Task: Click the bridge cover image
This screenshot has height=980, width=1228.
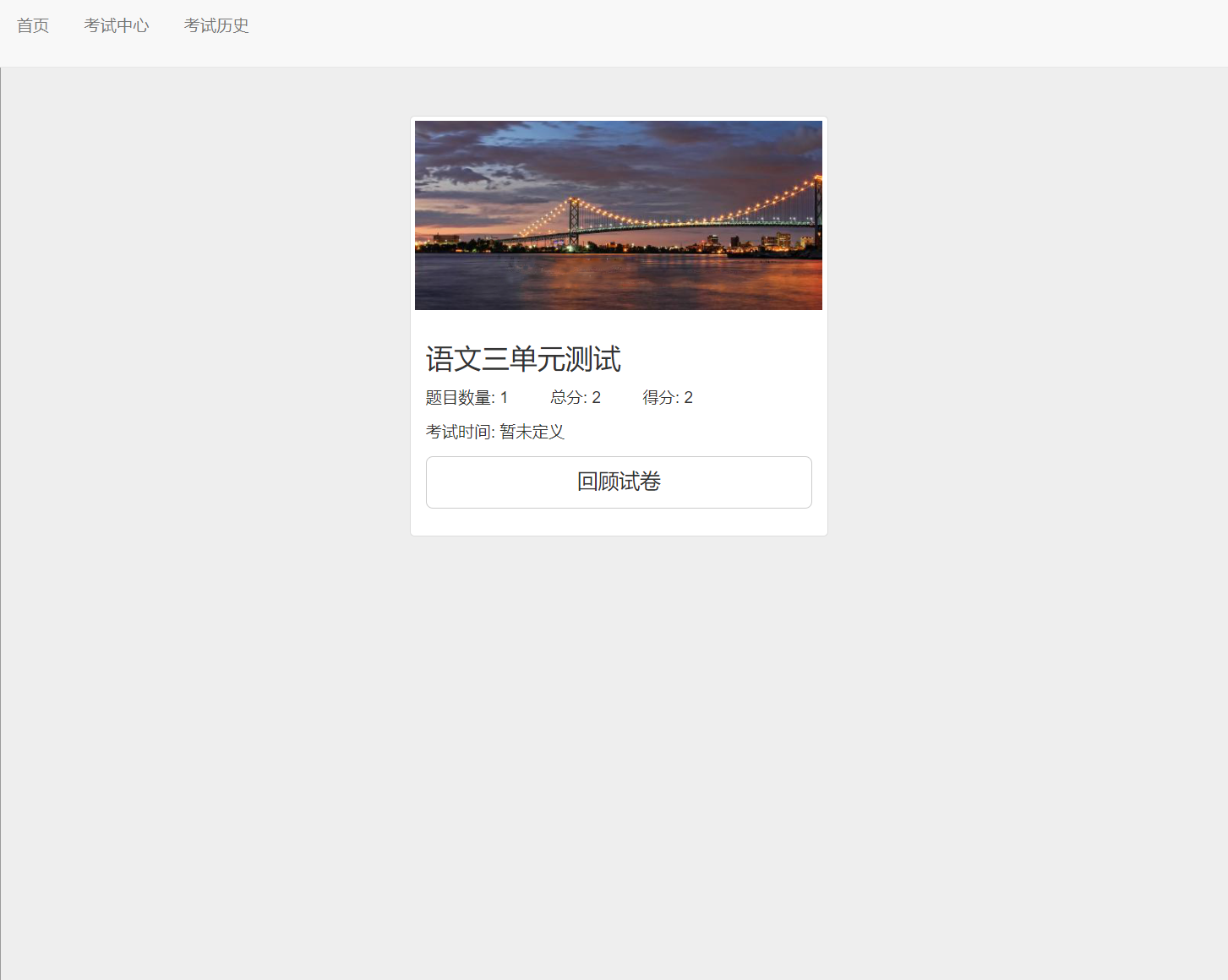Action: tap(618, 215)
